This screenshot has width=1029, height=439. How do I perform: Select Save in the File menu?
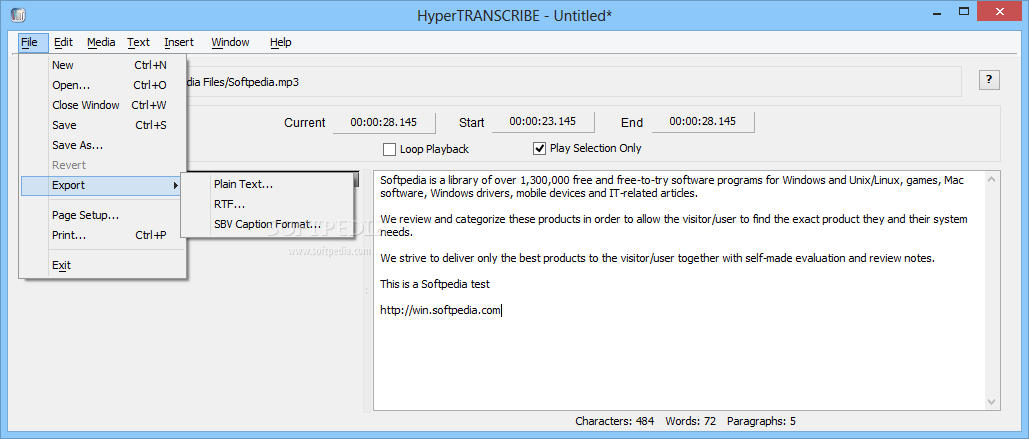[104, 125]
